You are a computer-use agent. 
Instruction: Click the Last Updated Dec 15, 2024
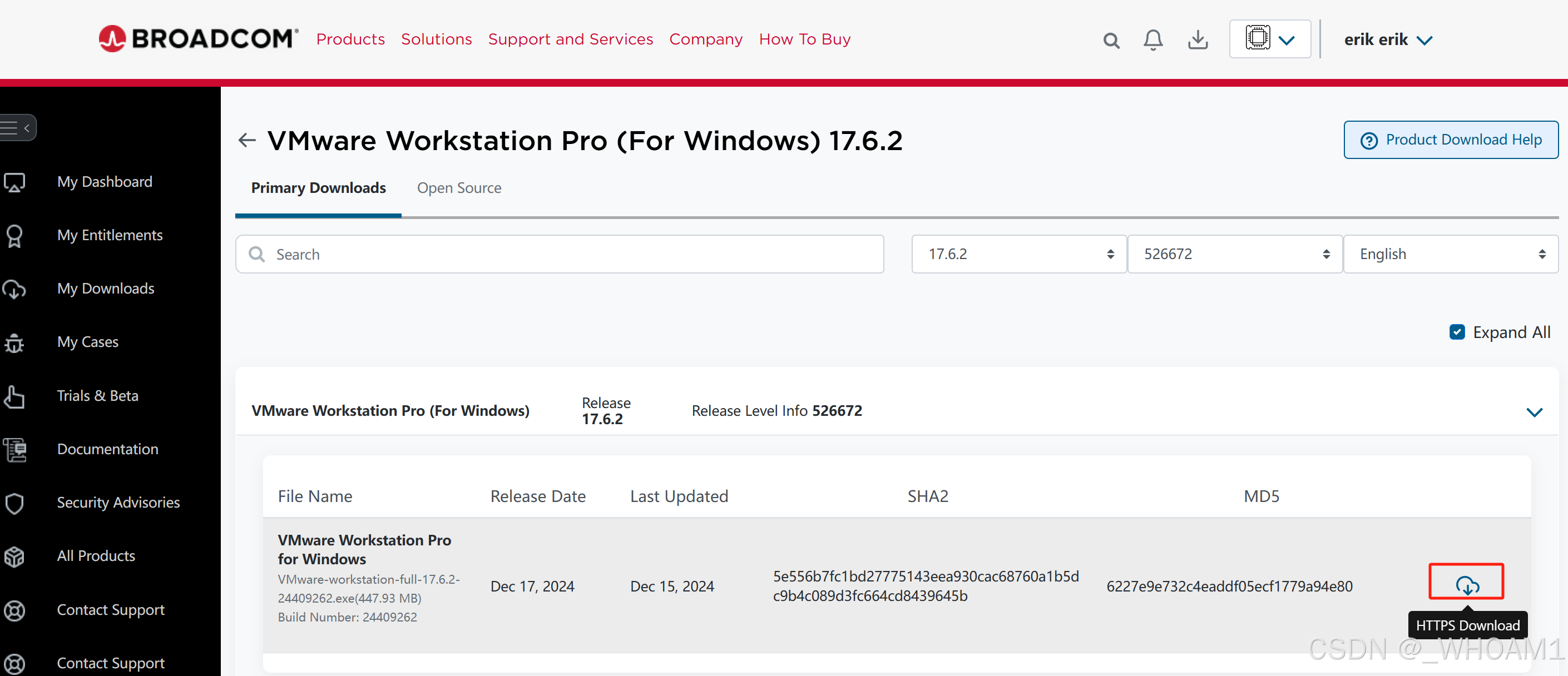click(672, 586)
